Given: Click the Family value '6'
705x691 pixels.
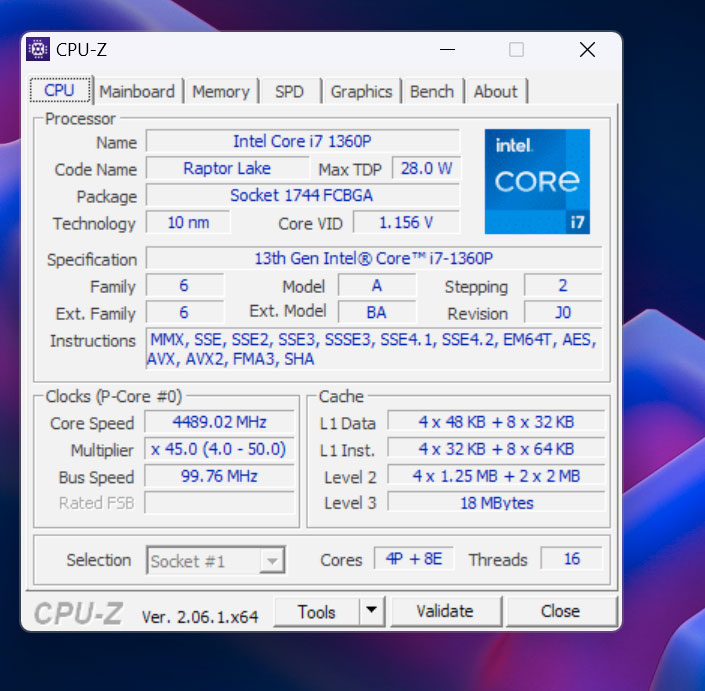Looking at the screenshot, I should point(184,285).
